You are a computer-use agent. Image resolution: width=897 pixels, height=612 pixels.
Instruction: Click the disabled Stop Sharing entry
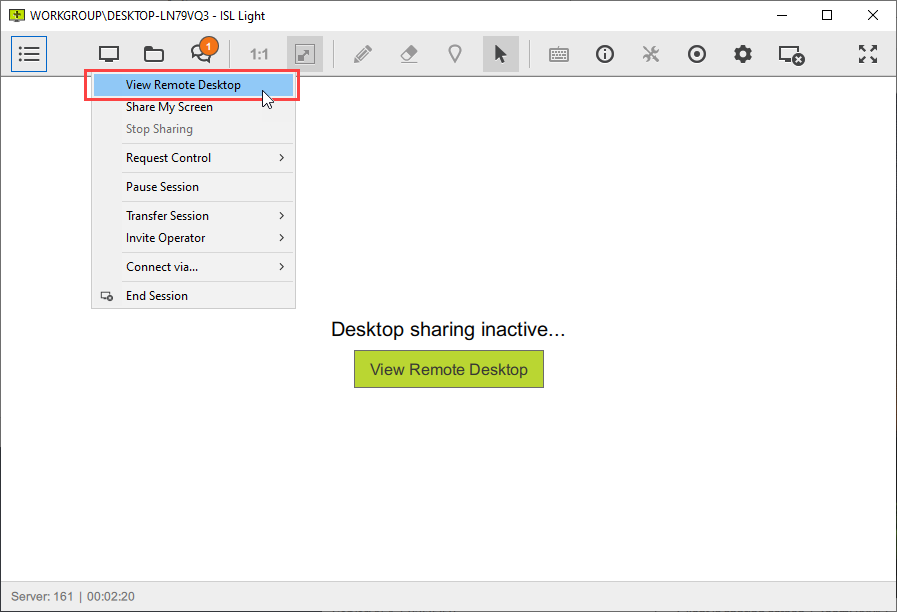[193, 129]
